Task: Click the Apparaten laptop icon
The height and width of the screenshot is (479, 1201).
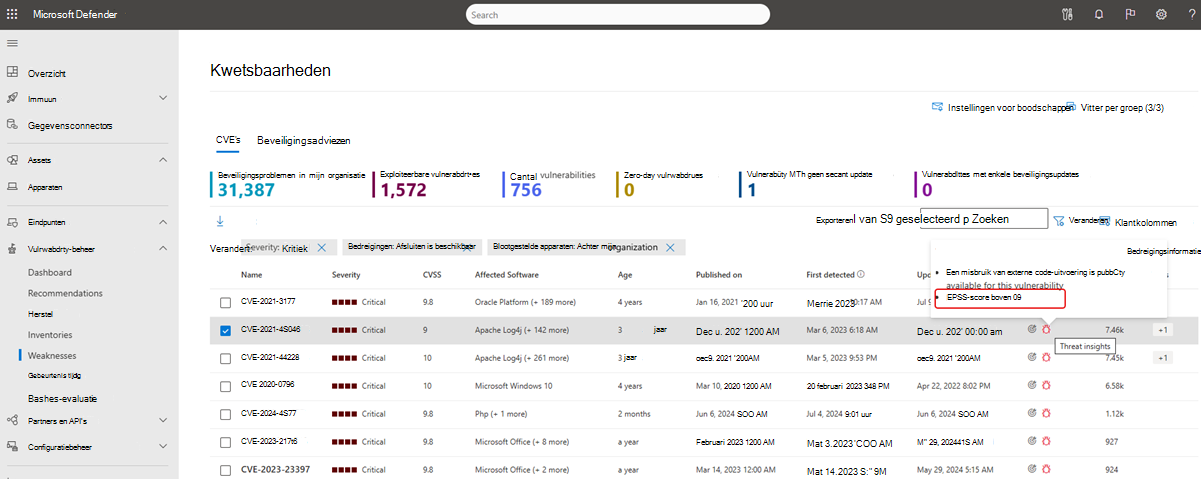Action: pos(13,186)
